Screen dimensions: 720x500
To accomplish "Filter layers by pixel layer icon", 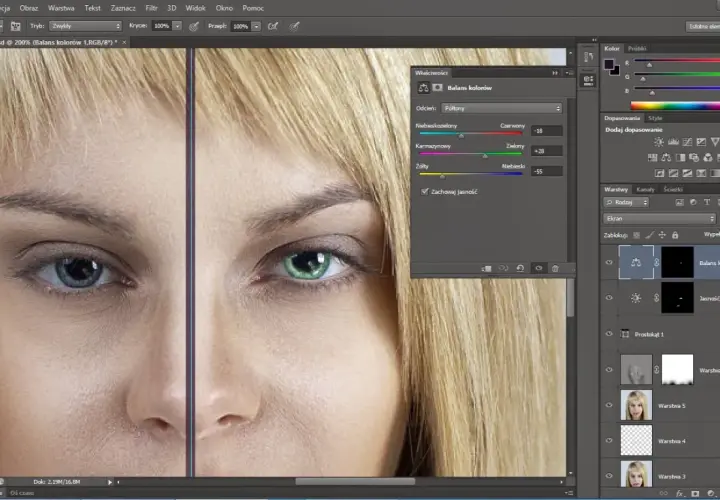I will (680, 202).
